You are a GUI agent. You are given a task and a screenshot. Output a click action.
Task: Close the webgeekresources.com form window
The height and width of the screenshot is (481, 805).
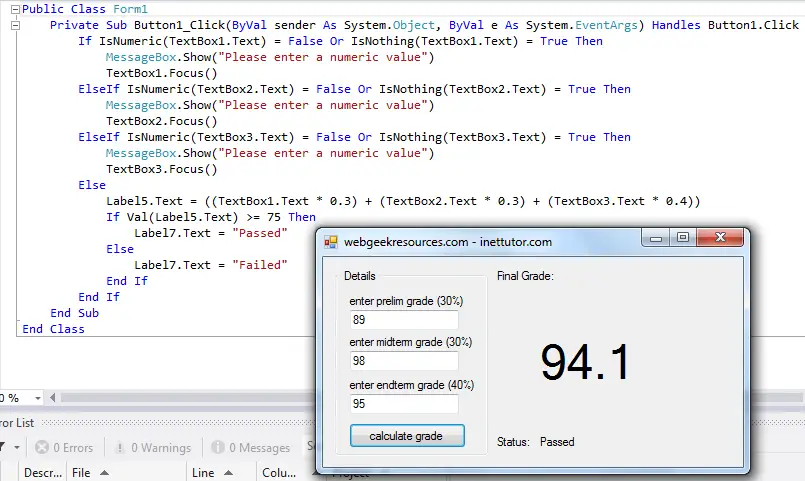(x=720, y=238)
